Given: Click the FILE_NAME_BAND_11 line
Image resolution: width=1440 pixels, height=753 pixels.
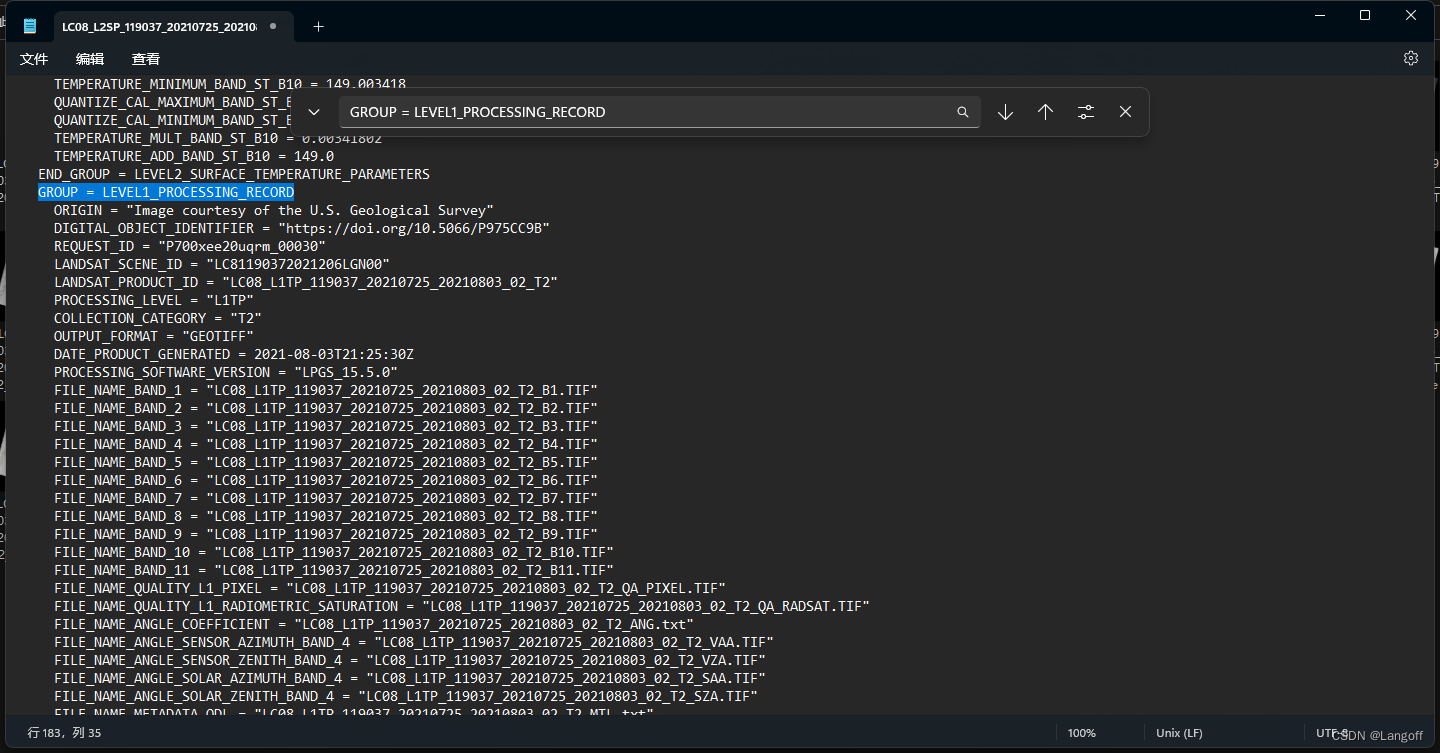Looking at the screenshot, I should coord(334,570).
